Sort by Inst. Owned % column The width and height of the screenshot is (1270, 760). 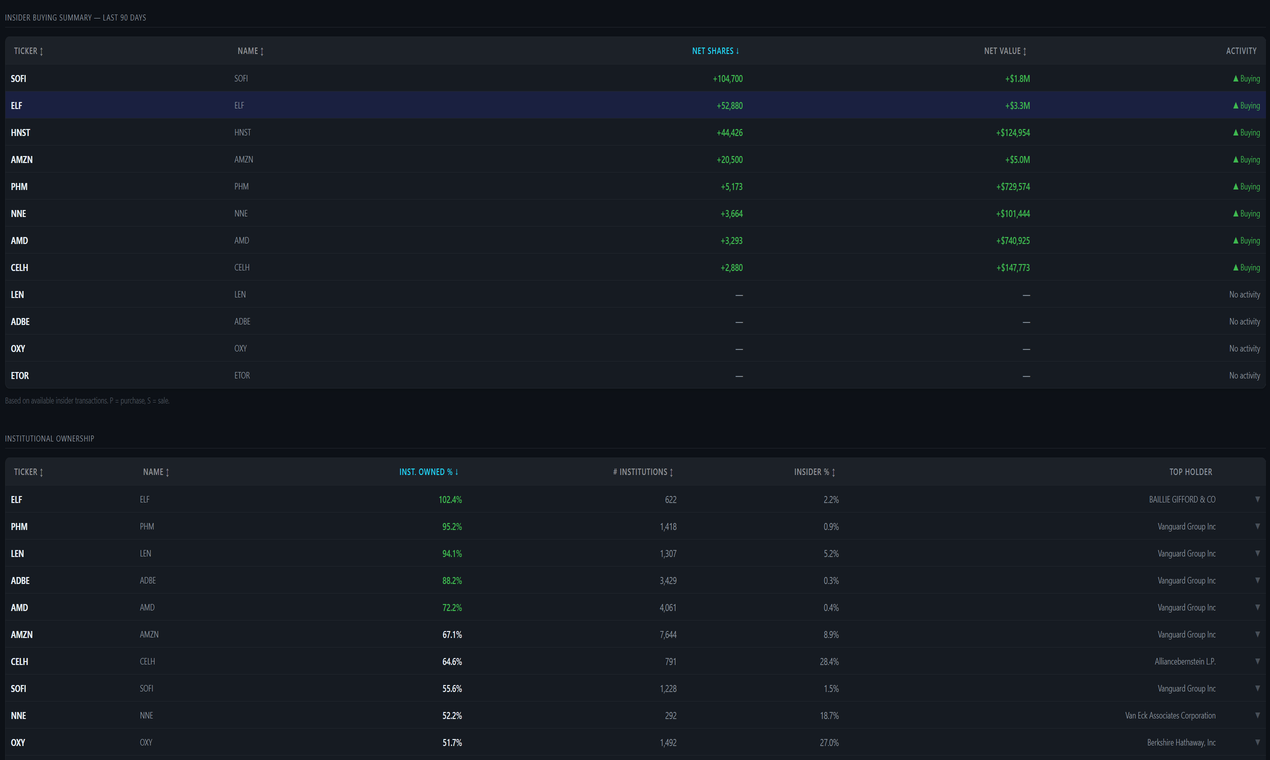(x=429, y=472)
